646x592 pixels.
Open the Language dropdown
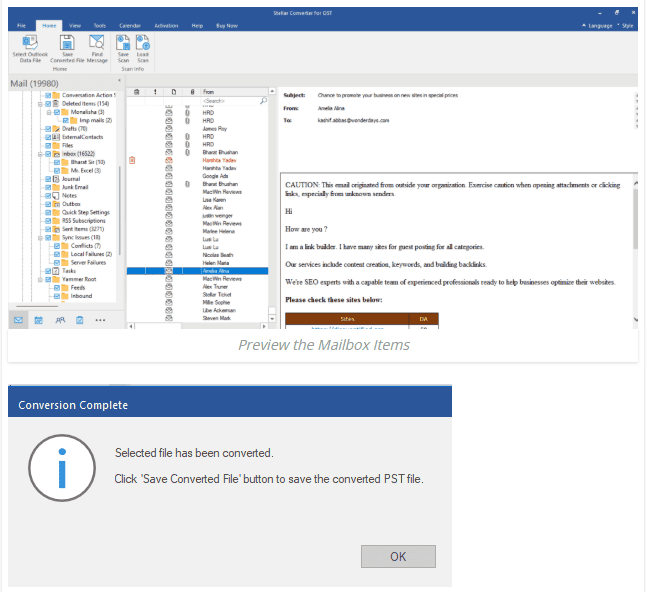coord(599,23)
